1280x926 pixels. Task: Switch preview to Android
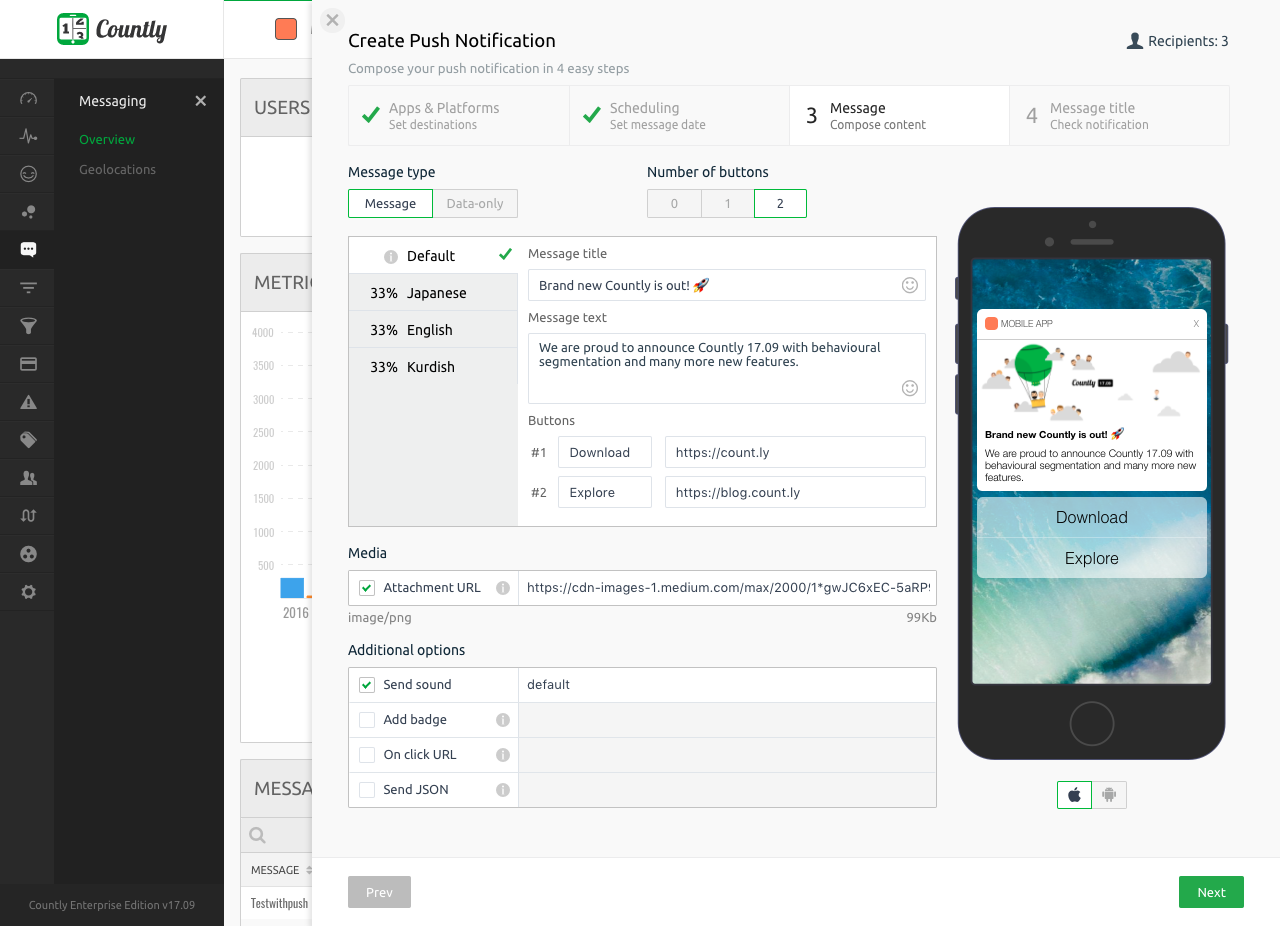[x=1109, y=795]
